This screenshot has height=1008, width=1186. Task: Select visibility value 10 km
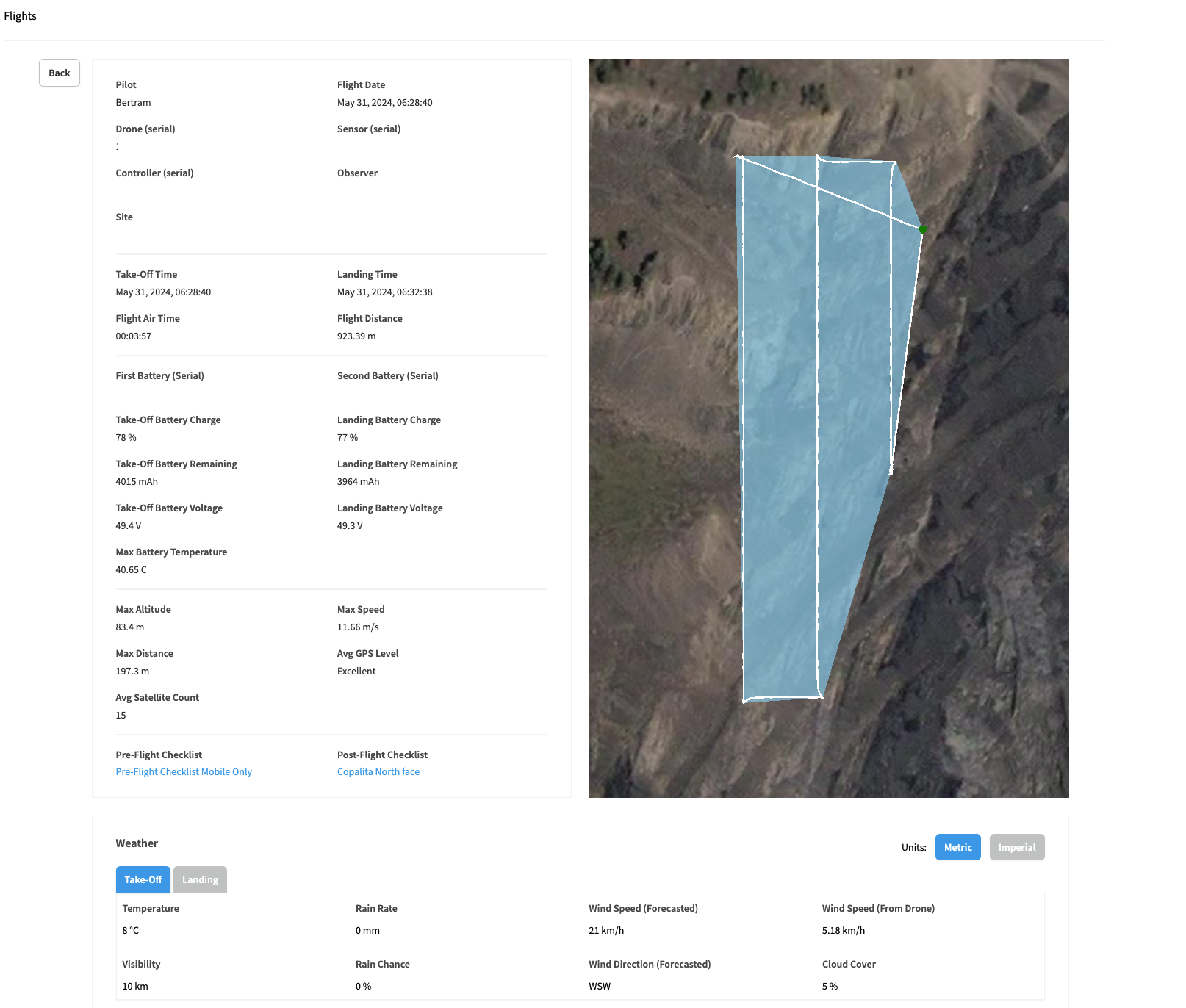[135, 987]
